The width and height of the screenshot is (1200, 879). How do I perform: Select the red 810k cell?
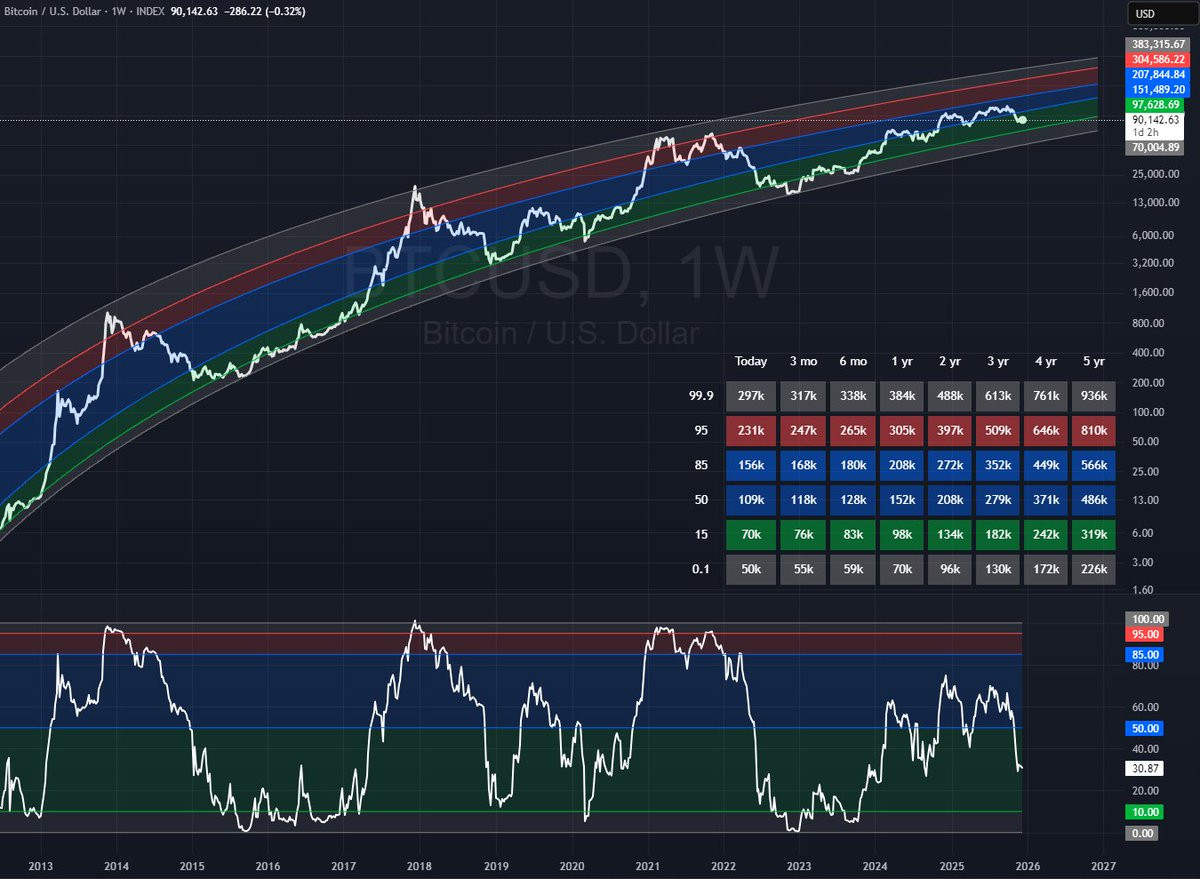pos(1093,430)
